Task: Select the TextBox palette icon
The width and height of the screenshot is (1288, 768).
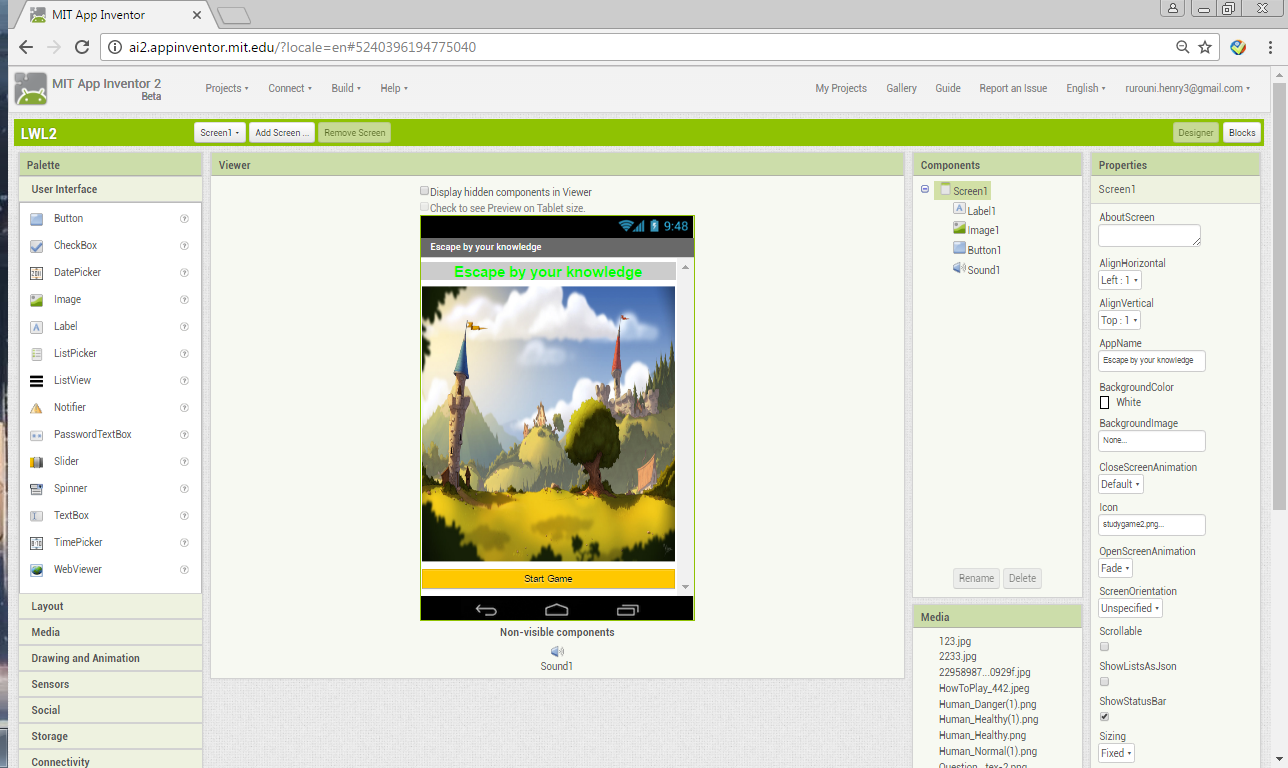Action: pyautogui.click(x=37, y=516)
